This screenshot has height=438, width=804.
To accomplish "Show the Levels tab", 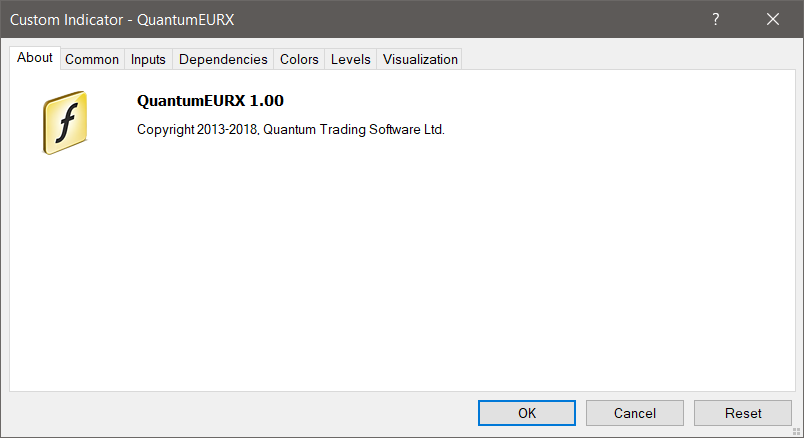I will tap(351, 59).
